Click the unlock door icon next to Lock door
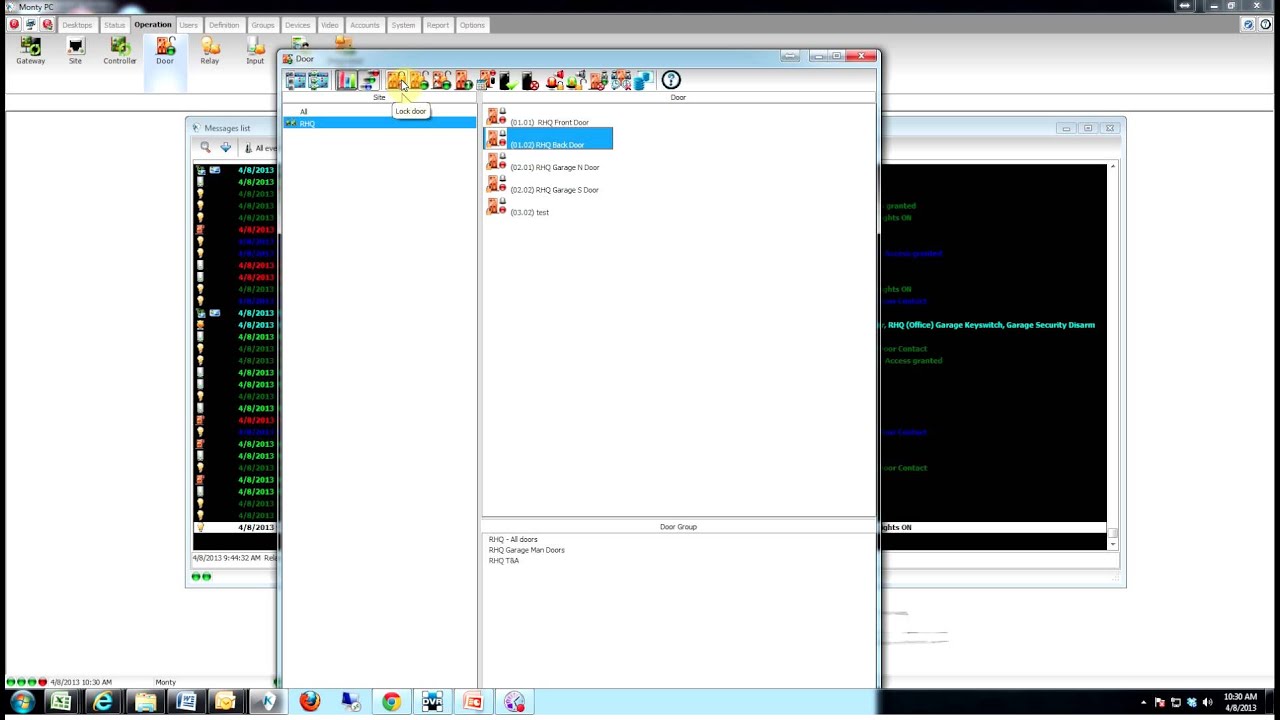Image resolution: width=1280 pixels, height=720 pixels. (418, 80)
